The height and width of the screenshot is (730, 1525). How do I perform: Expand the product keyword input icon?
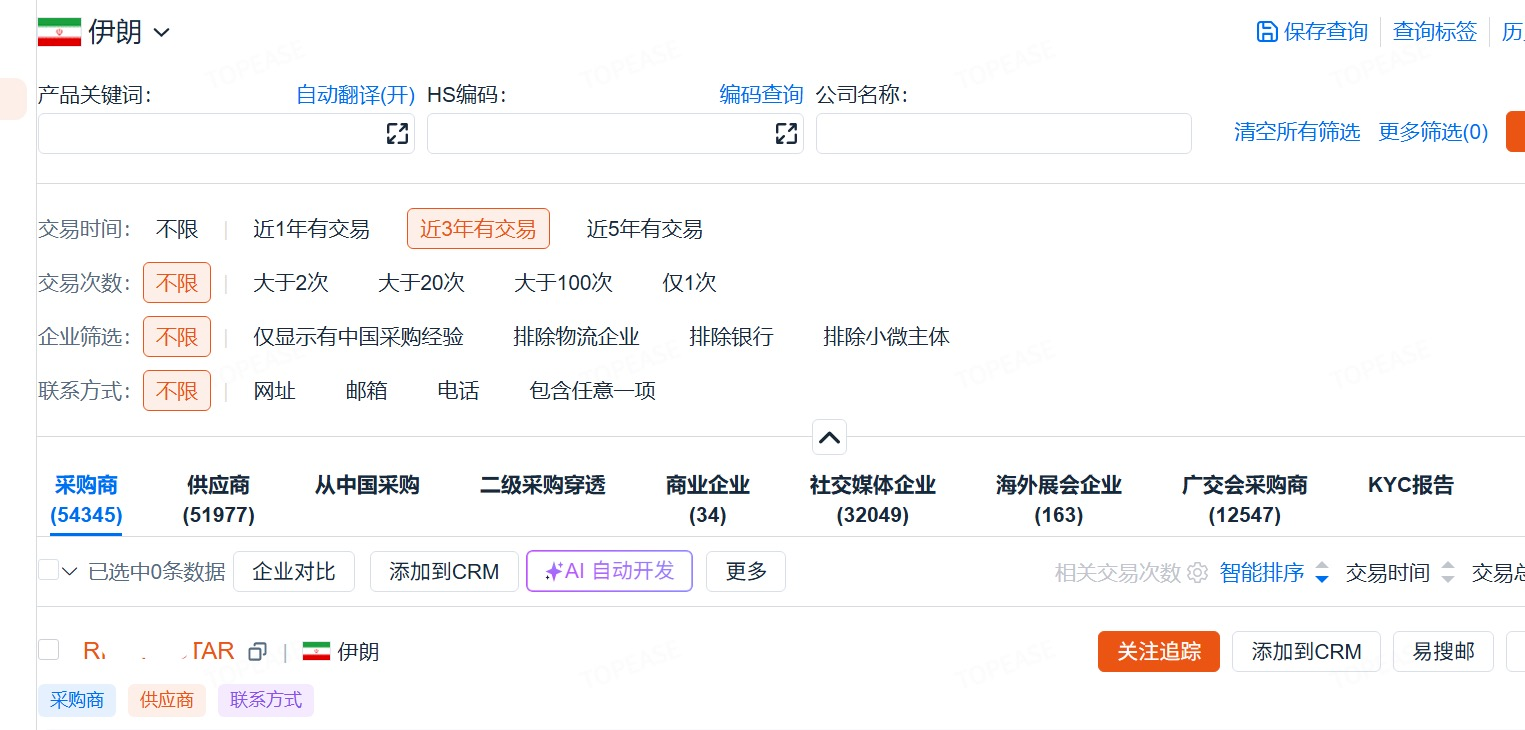coord(397,134)
